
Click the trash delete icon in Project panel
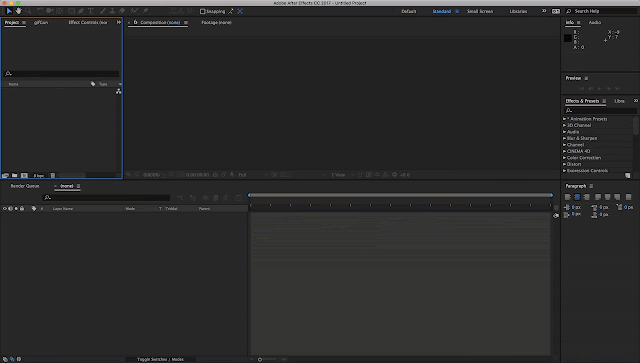pos(53,175)
